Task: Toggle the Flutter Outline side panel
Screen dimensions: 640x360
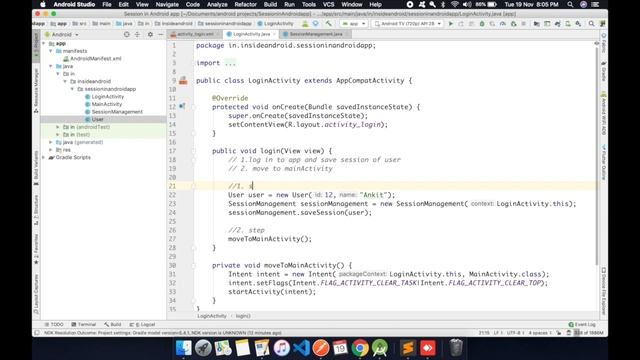Action: [x=603, y=162]
